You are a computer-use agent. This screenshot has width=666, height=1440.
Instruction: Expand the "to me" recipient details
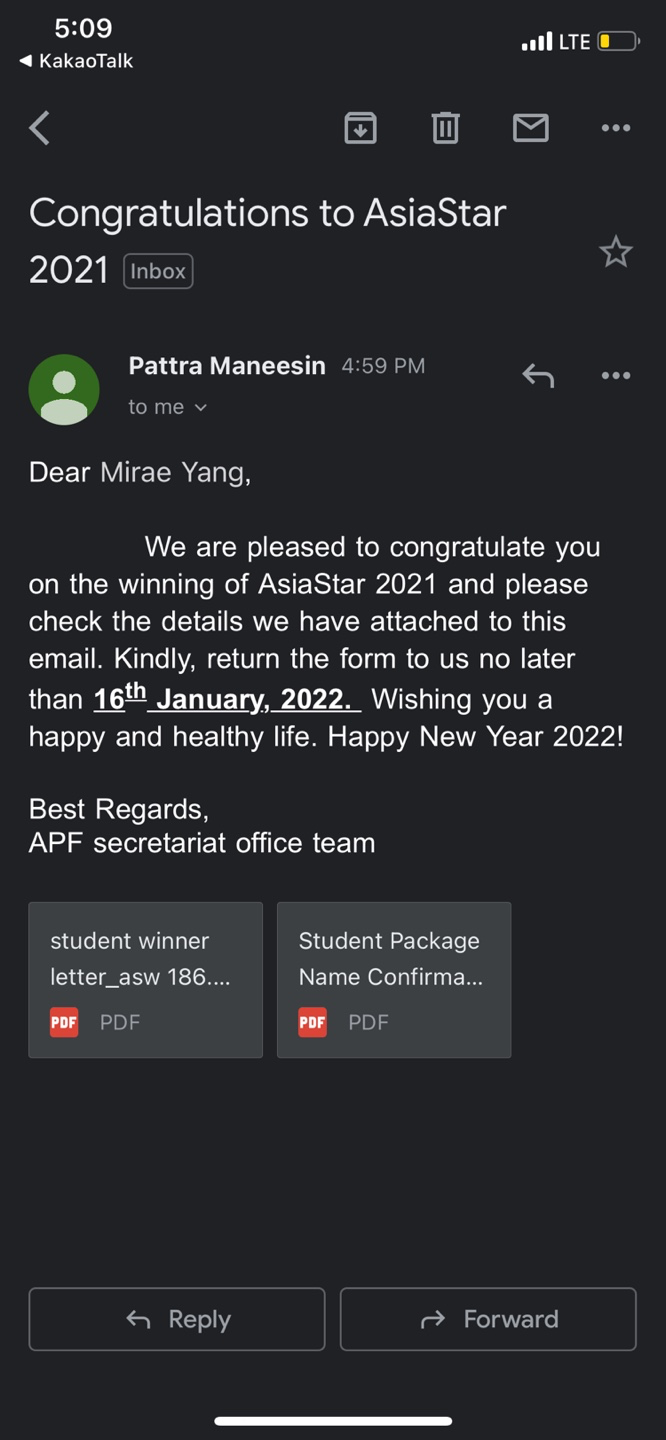pos(167,407)
